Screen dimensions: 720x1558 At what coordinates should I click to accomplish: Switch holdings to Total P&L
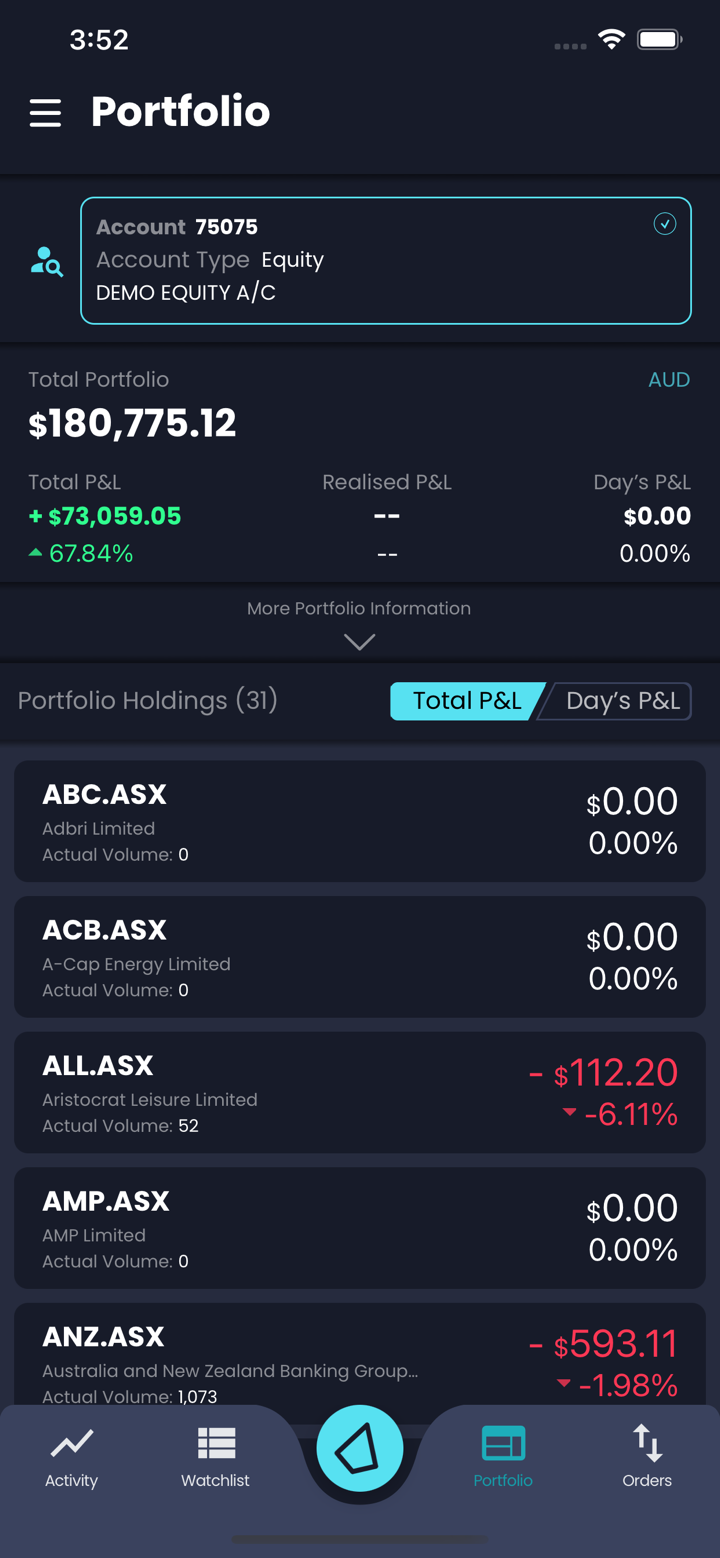466,701
